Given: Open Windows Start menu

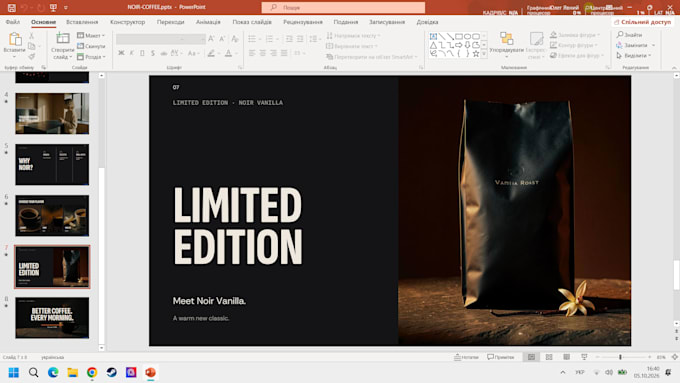Looking at the screenshot, I should 13,373.
